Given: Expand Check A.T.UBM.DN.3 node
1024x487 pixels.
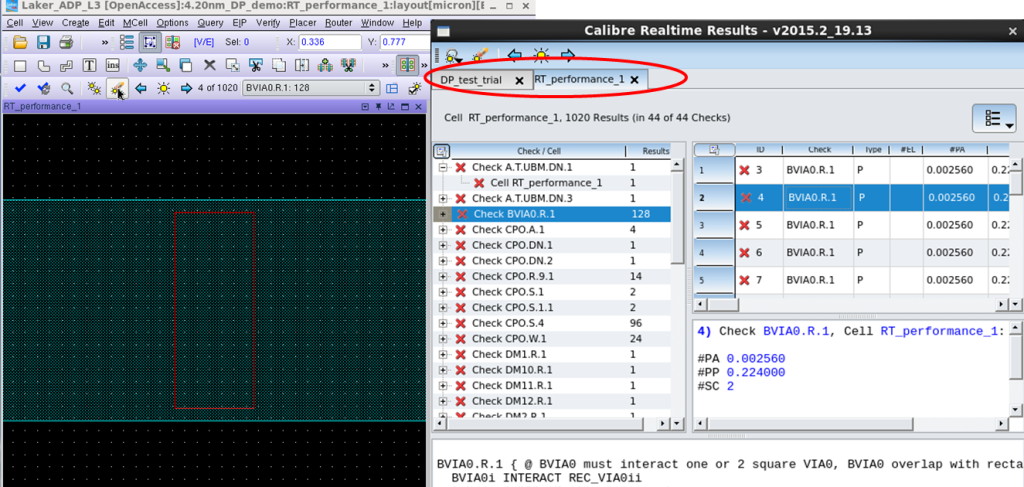Looking at the screenshot, I should point(443,198).
